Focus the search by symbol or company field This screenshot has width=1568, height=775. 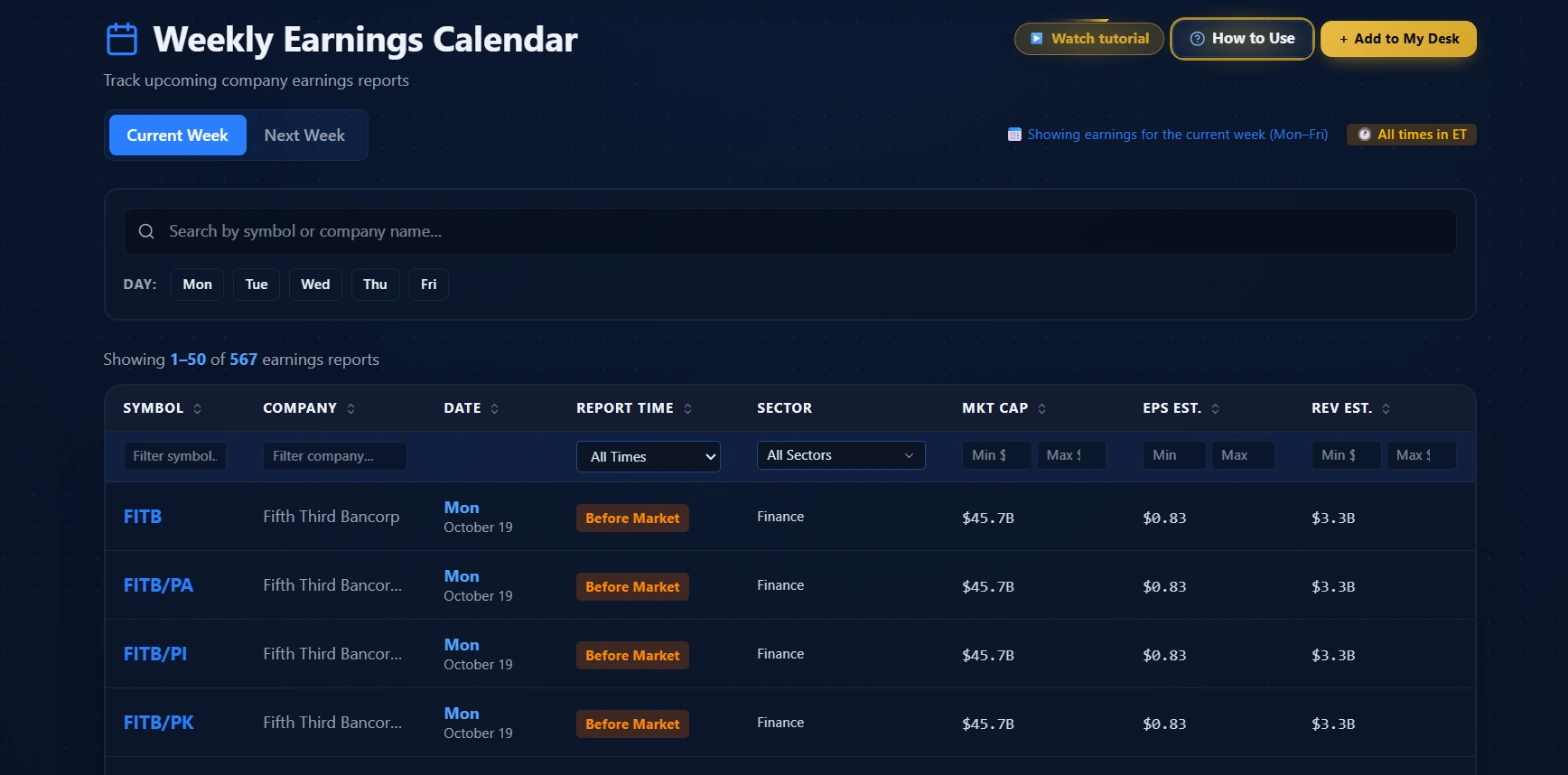tap(790, 231)
